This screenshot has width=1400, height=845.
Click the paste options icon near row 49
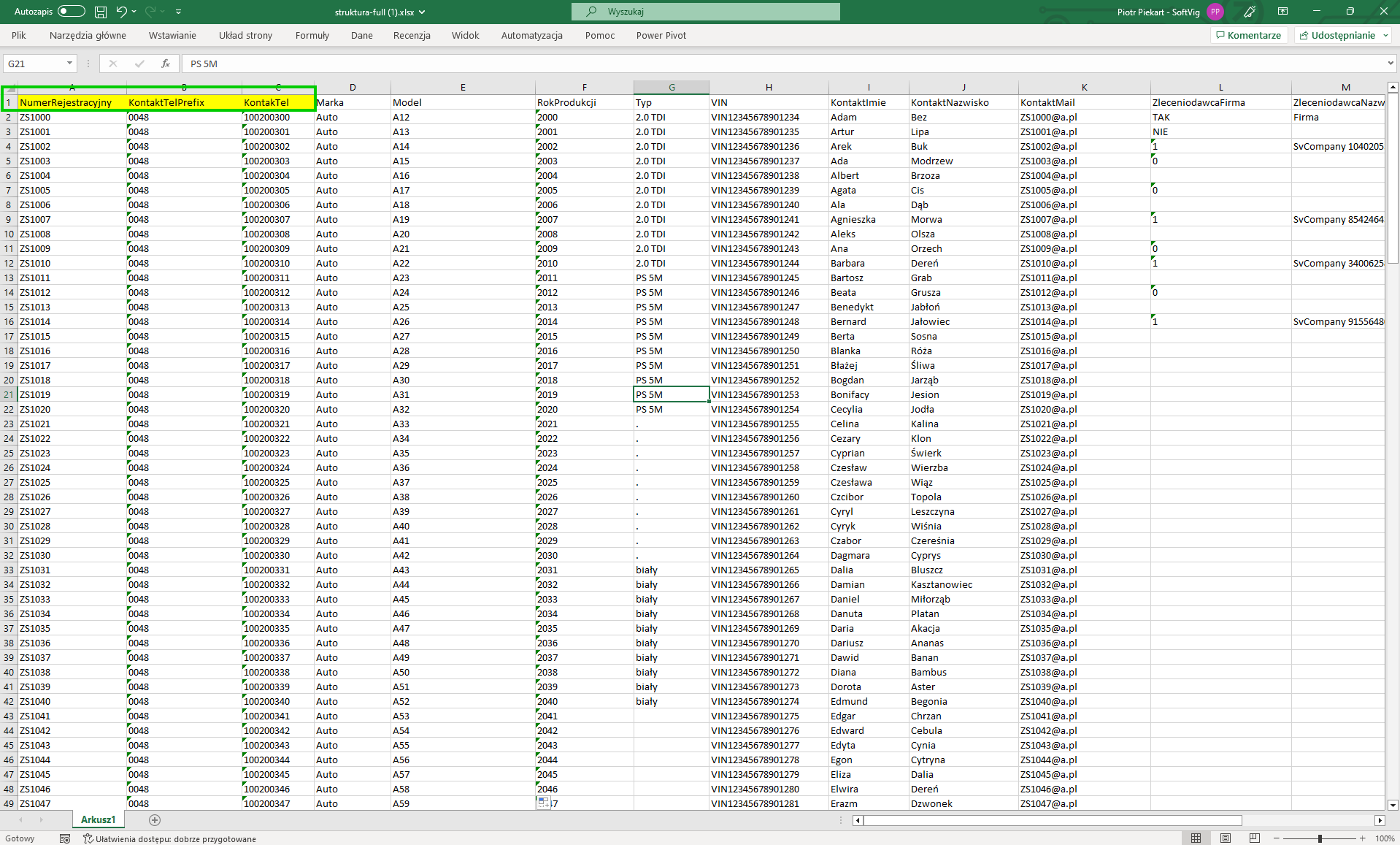543,803
